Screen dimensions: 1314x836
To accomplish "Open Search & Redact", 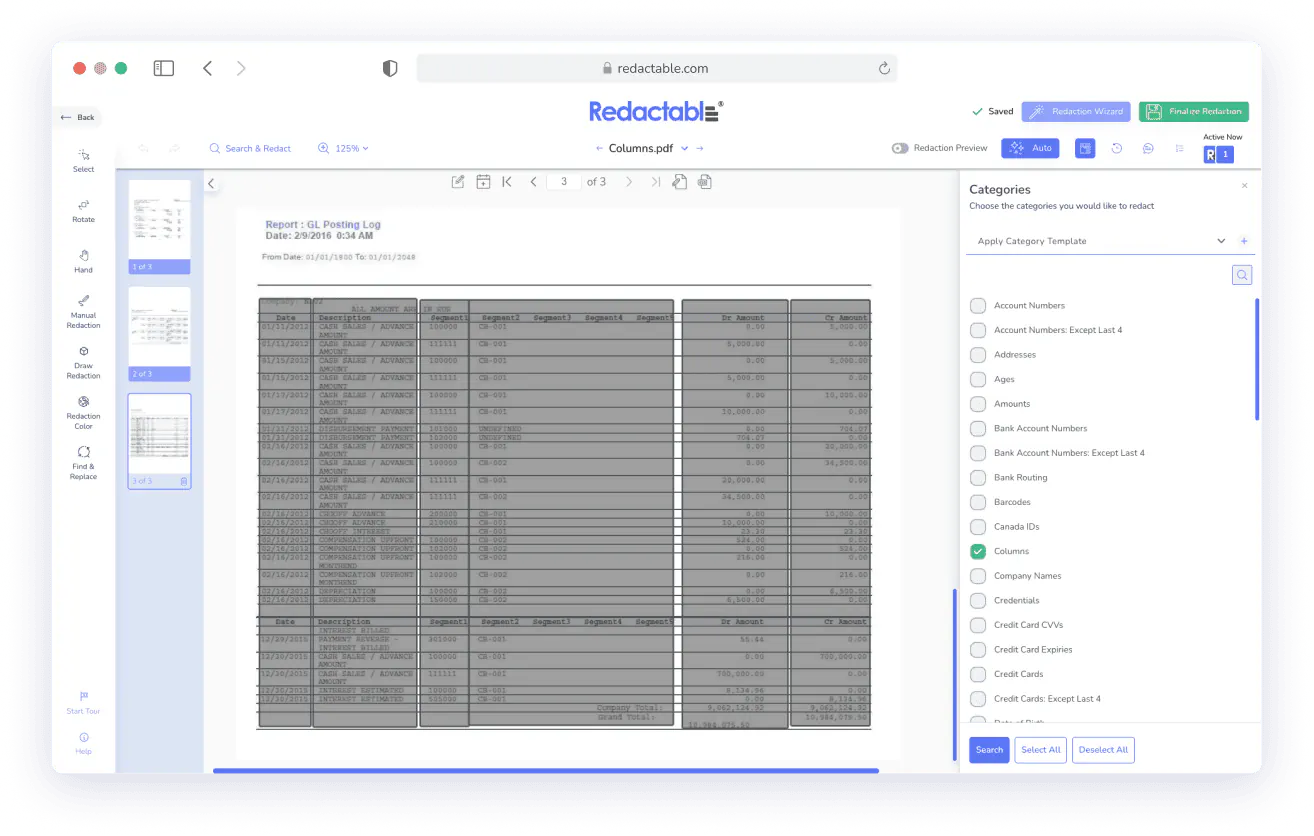I will point(250,148).
